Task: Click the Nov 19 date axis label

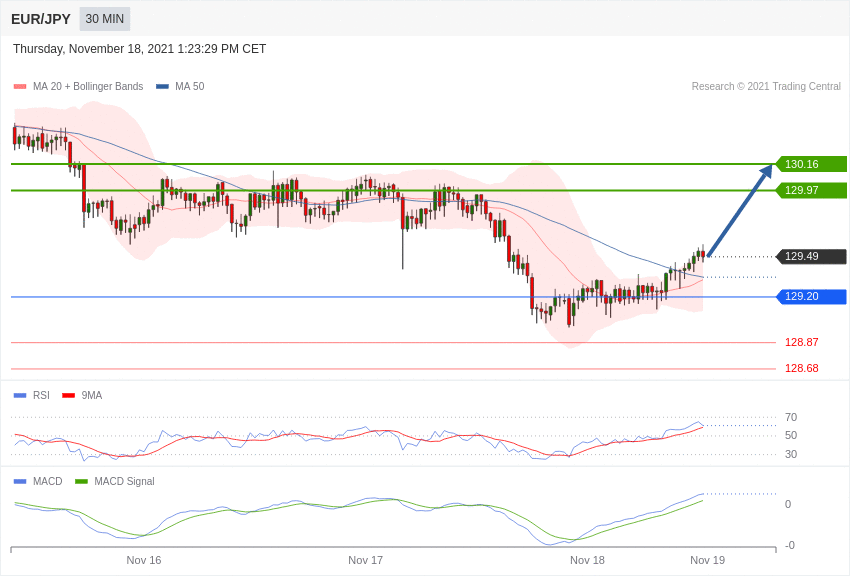Action: tap(707, 560)
